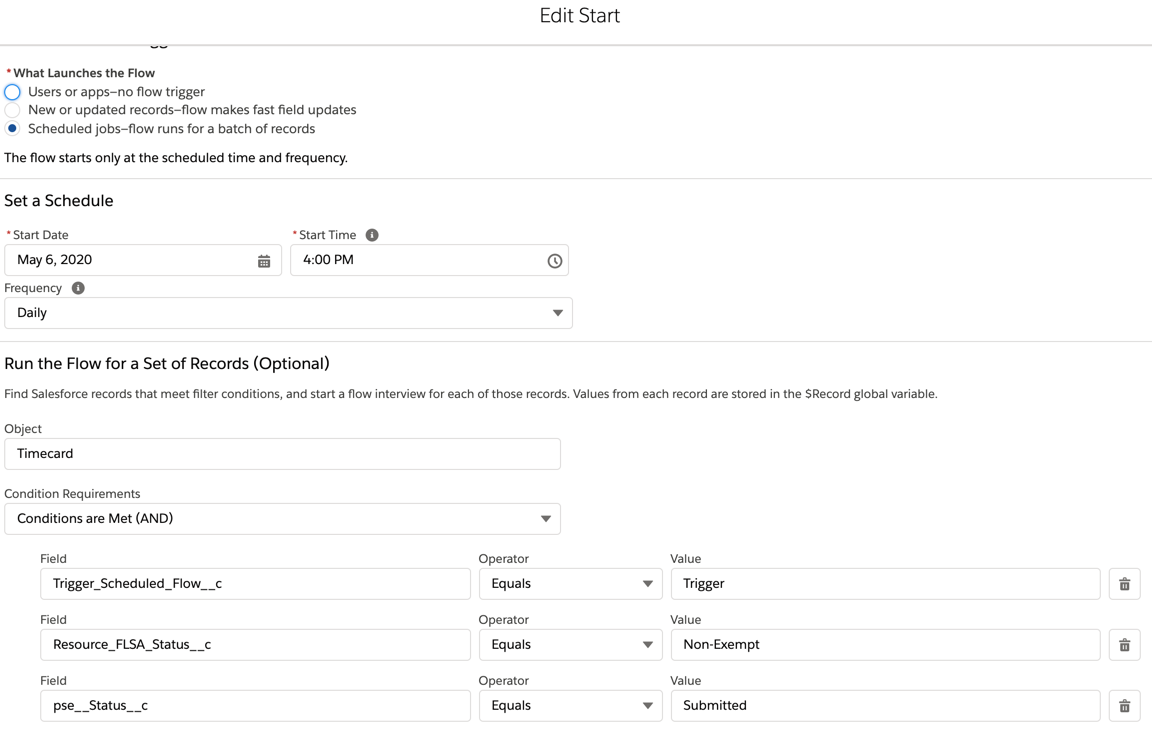
Task: Select 'New or updated records' radio option
Action: tap(12, 110)
